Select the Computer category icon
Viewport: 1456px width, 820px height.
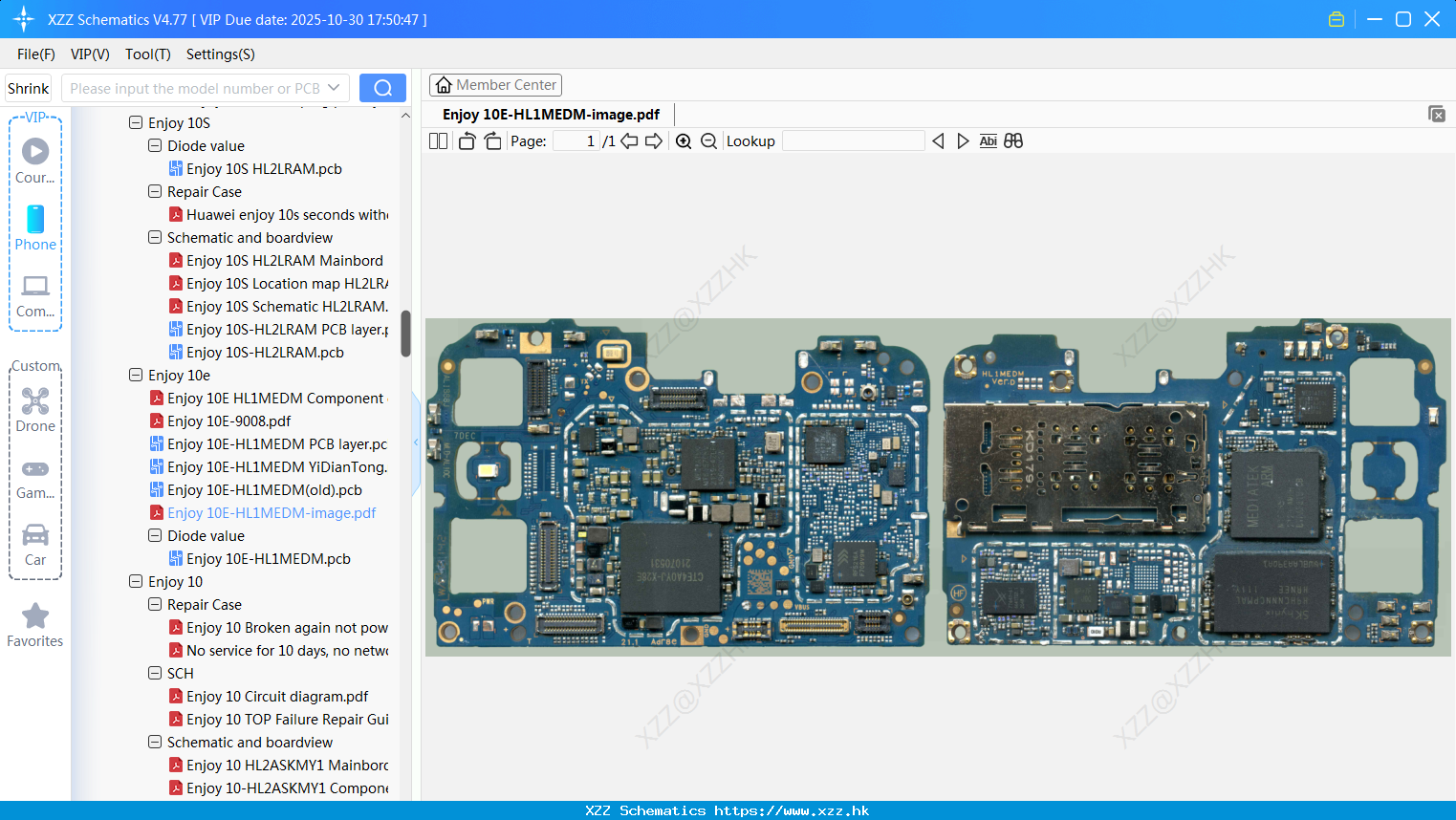pyautogui.click(x=35, y=296)
